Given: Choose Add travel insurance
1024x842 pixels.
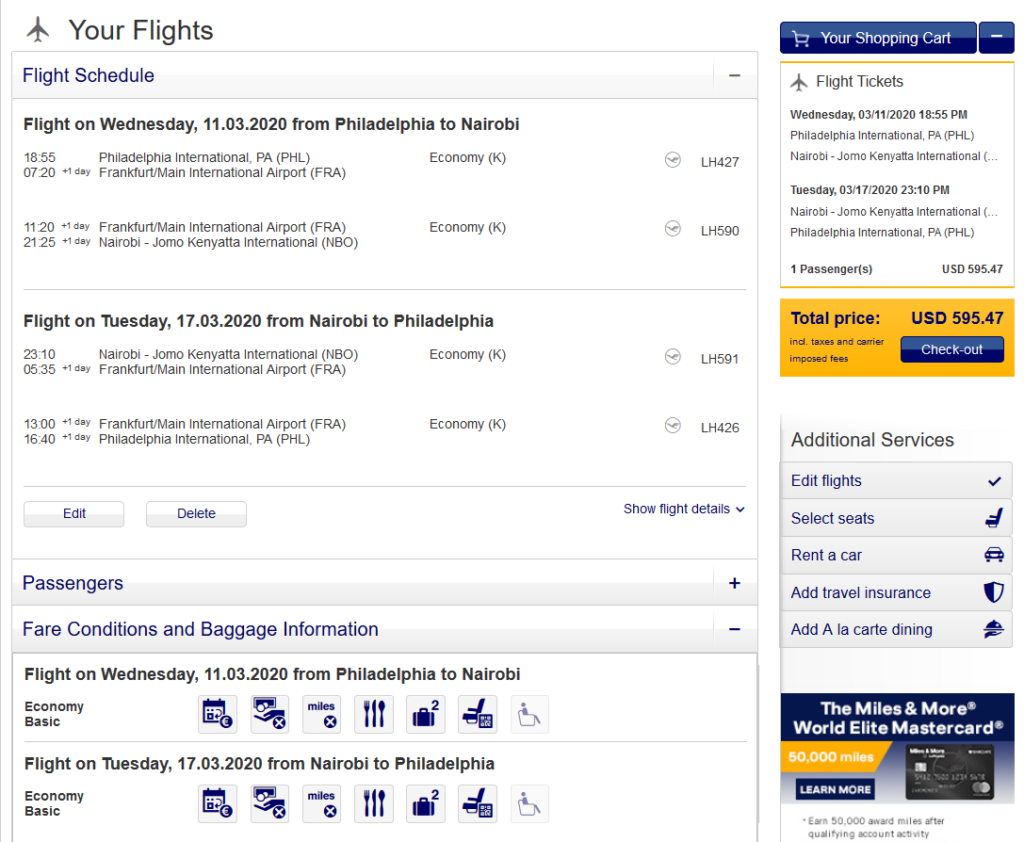Looking at the screenshot, I should [x=896, y=592].
